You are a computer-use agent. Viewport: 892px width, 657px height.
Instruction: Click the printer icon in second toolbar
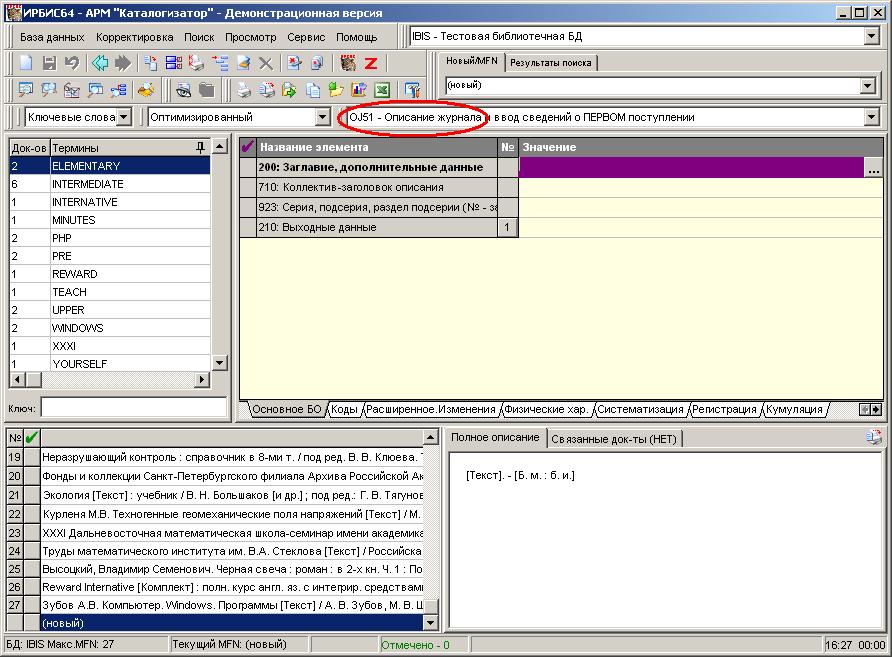tap(243, 89)
